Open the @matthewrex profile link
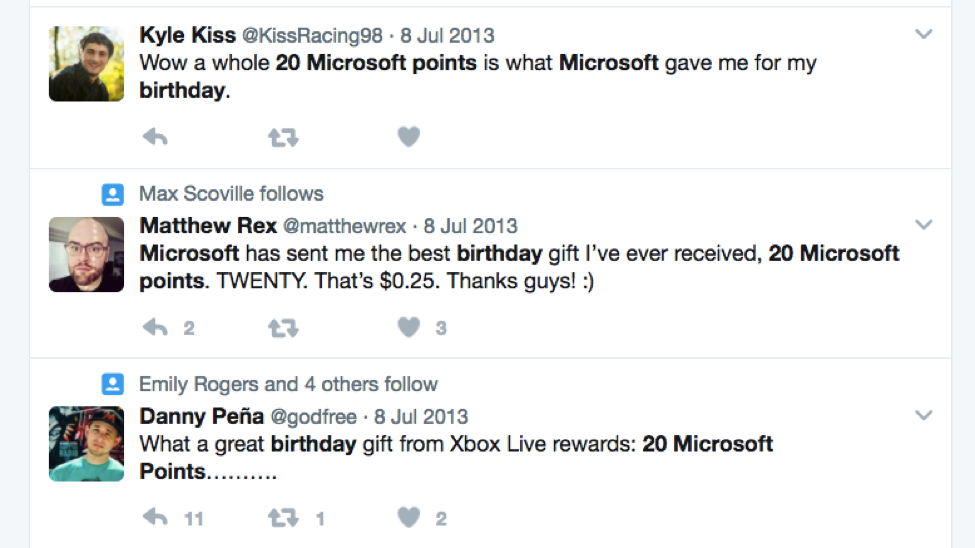 coord(344,226)
